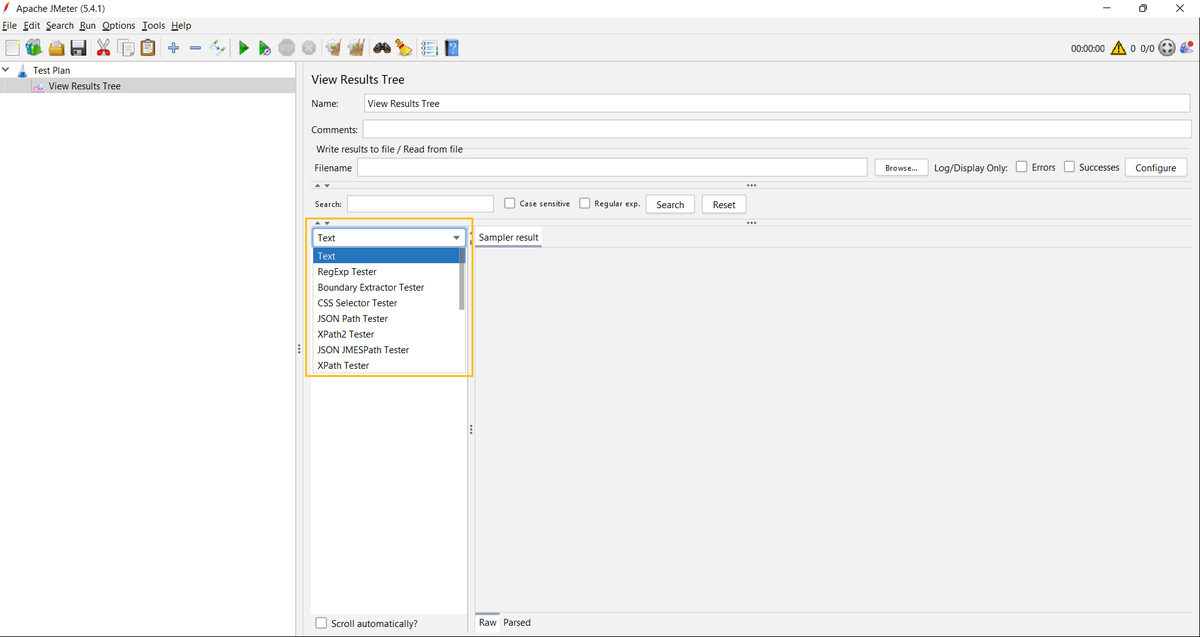1200x637 pixels.
Task: Create a new test plan with New icon
Action: 12,47
